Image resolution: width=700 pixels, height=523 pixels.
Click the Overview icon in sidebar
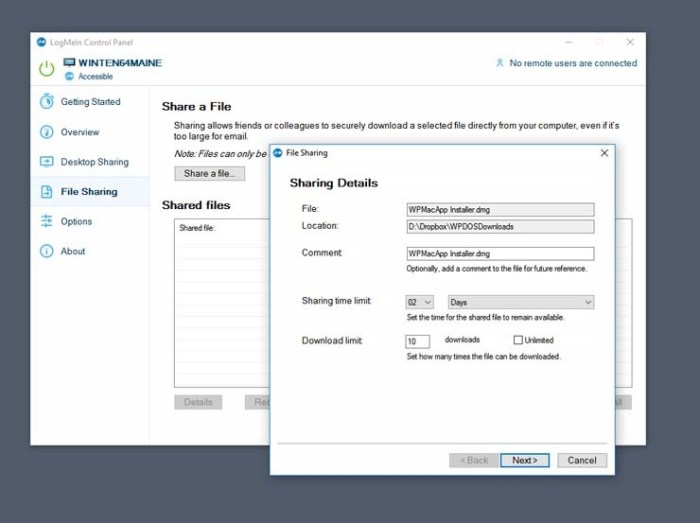(x=46, y=132)
